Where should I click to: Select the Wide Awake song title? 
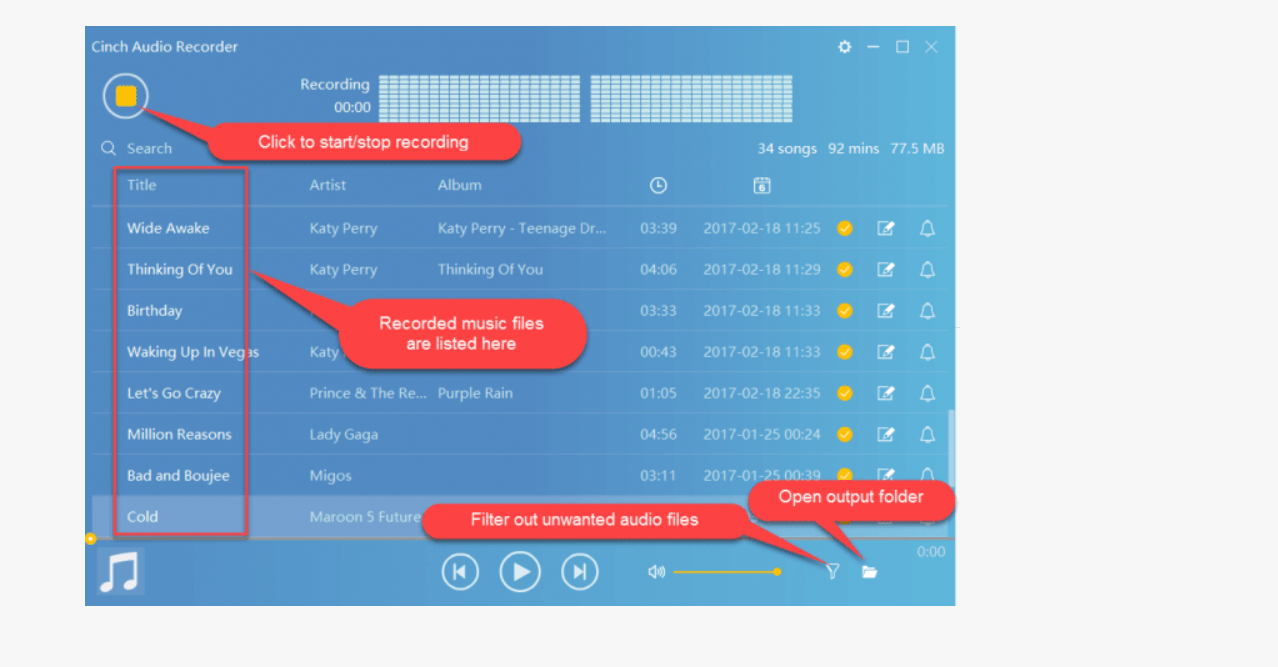168,228
